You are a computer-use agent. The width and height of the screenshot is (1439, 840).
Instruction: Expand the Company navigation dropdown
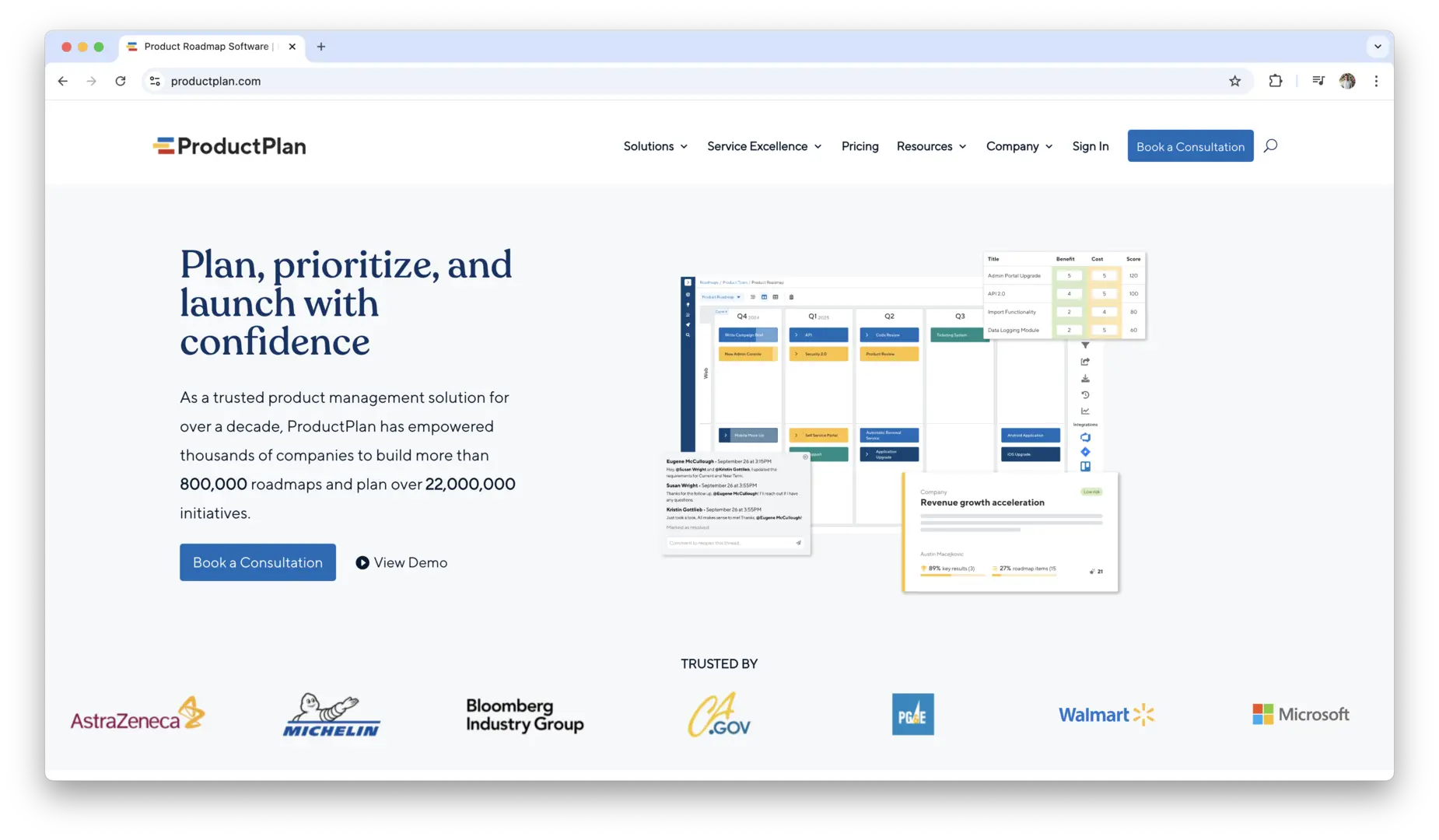point(1018,146)
